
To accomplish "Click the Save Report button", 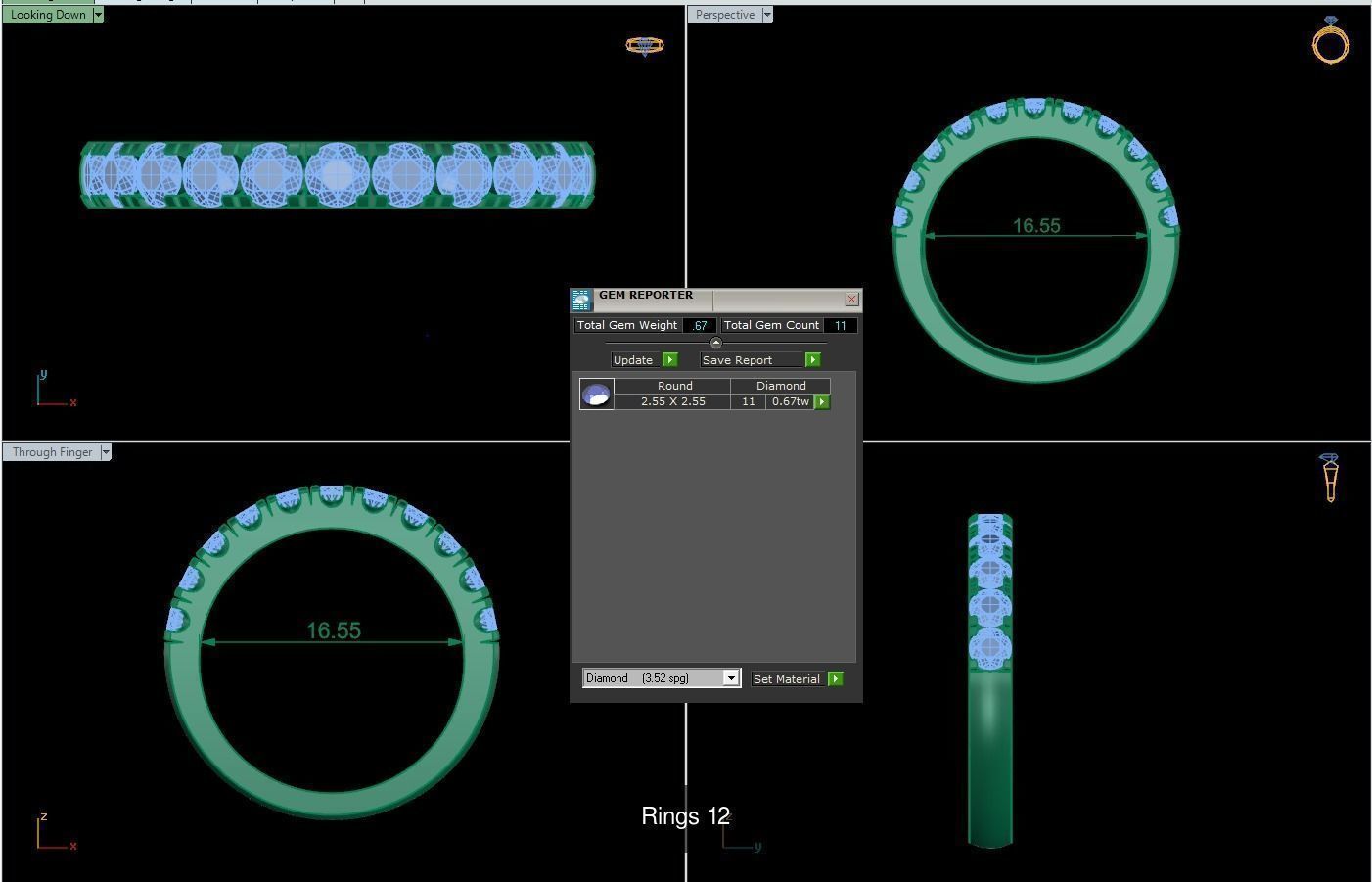I will tap(752, 360).
